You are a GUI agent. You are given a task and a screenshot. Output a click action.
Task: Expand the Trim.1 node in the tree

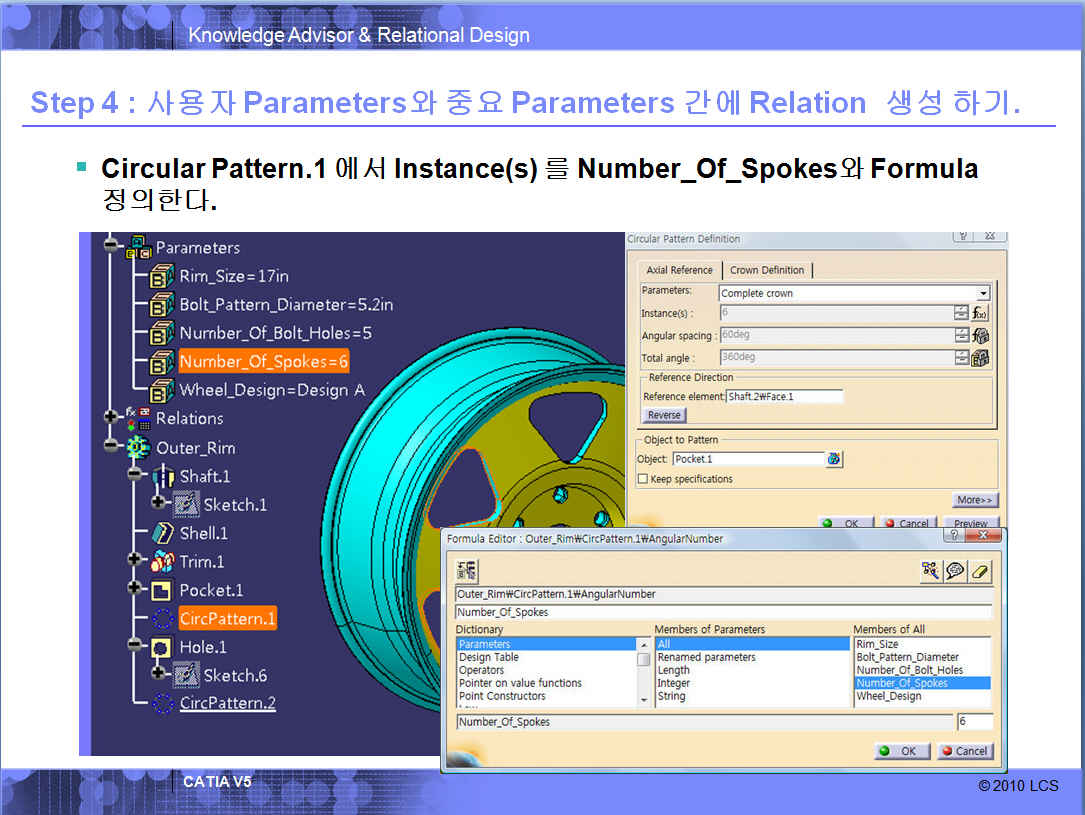[135, 561]
